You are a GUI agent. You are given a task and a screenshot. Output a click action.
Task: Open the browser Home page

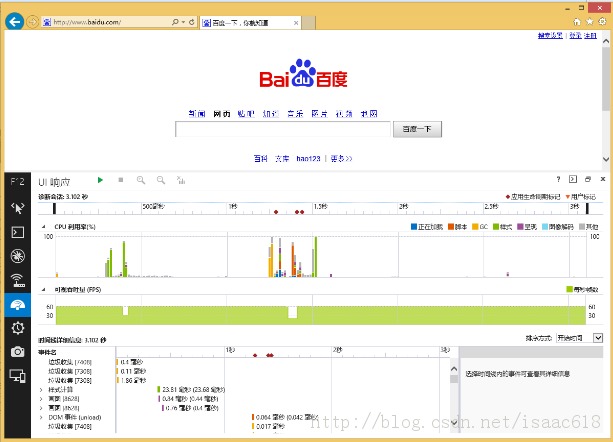(x=577, y=22)
